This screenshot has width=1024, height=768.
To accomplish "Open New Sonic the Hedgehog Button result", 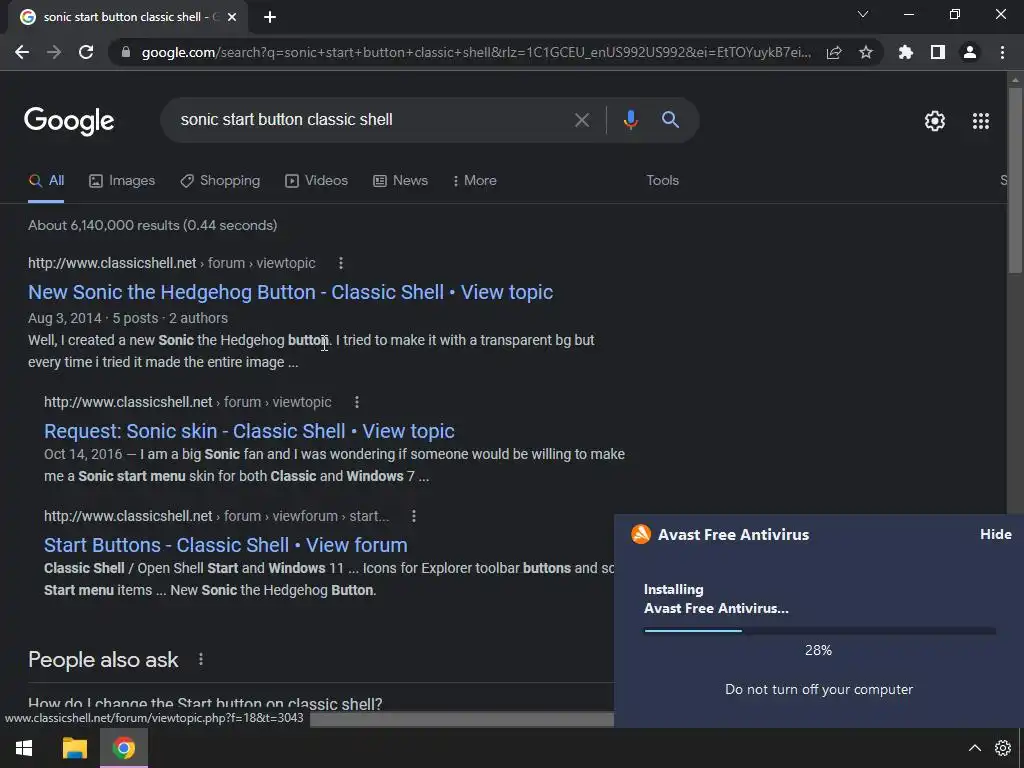I will [291, 292].
